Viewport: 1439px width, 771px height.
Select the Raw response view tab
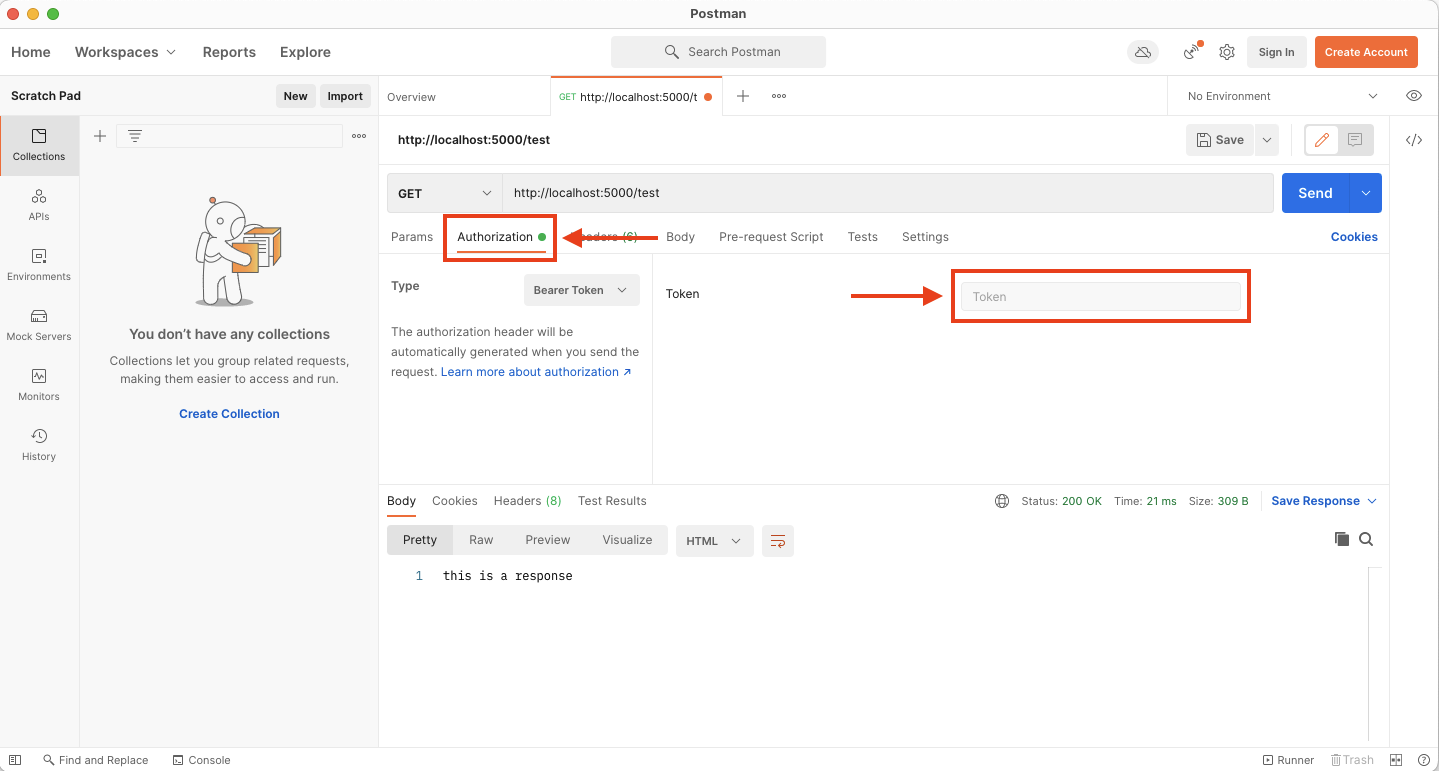click(481, 540)
